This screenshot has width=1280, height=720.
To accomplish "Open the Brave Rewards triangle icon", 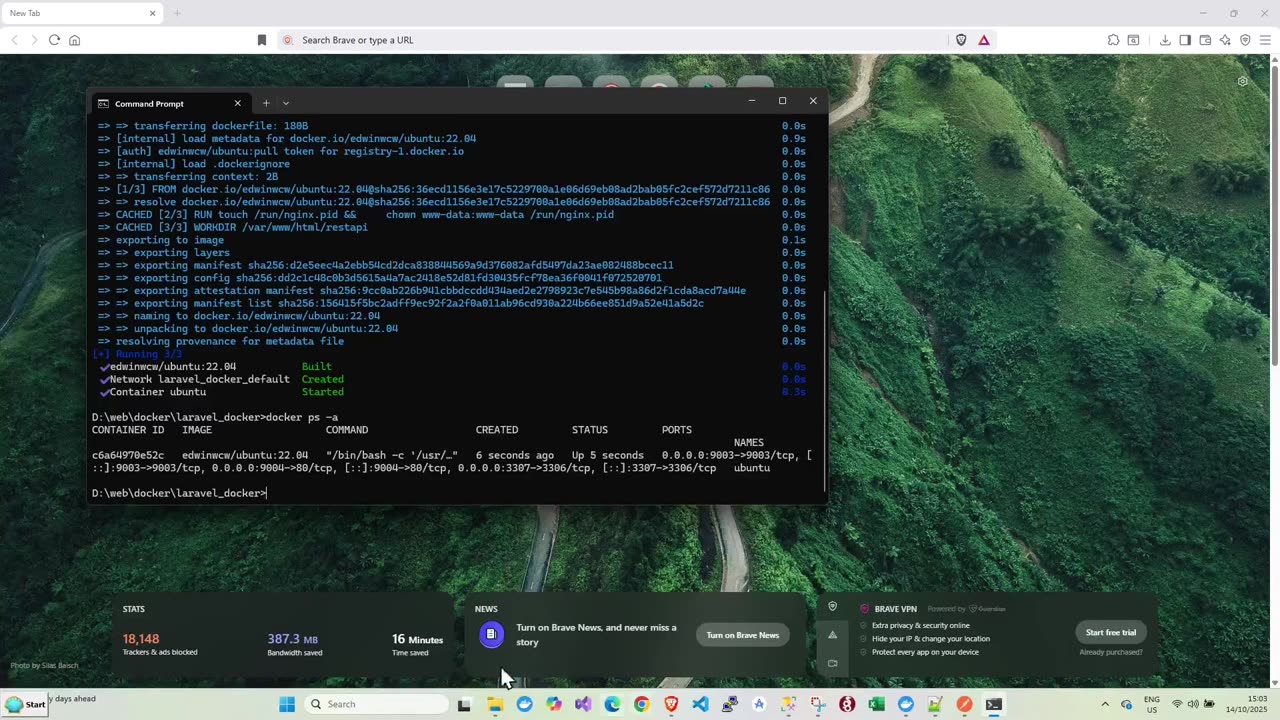I will [x=984, y=40].
